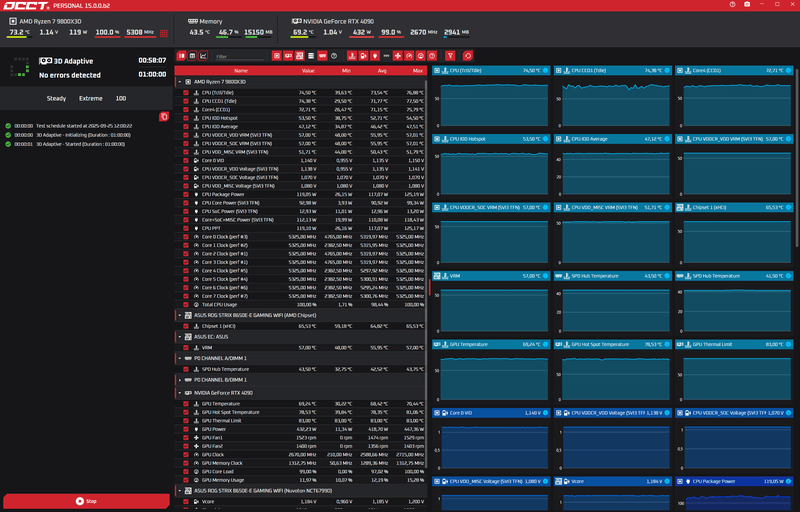
Task: Stop the running 3D Adaptive test
Action: (x=86, y=501)
